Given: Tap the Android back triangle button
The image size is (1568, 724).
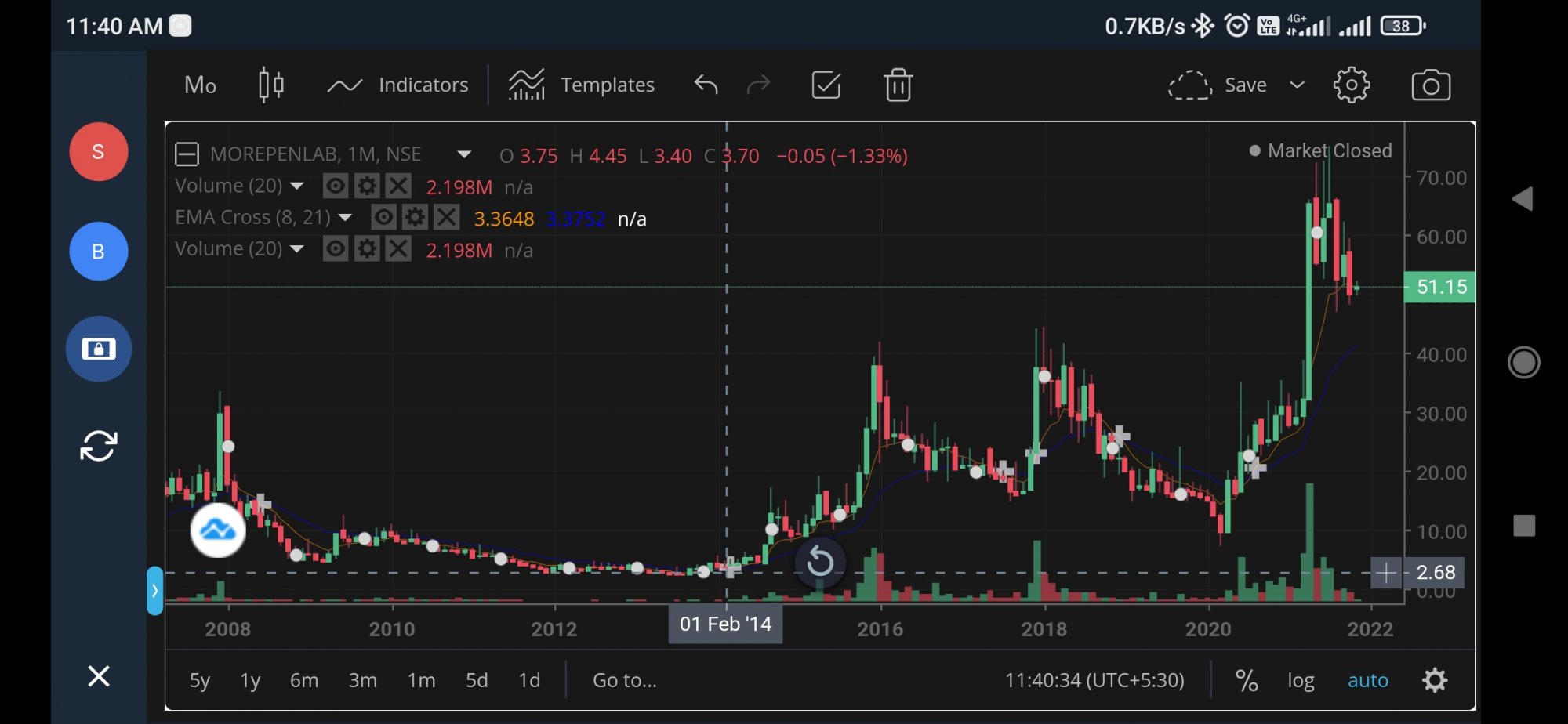Looking at the screenshot, I should [1523, 198].
